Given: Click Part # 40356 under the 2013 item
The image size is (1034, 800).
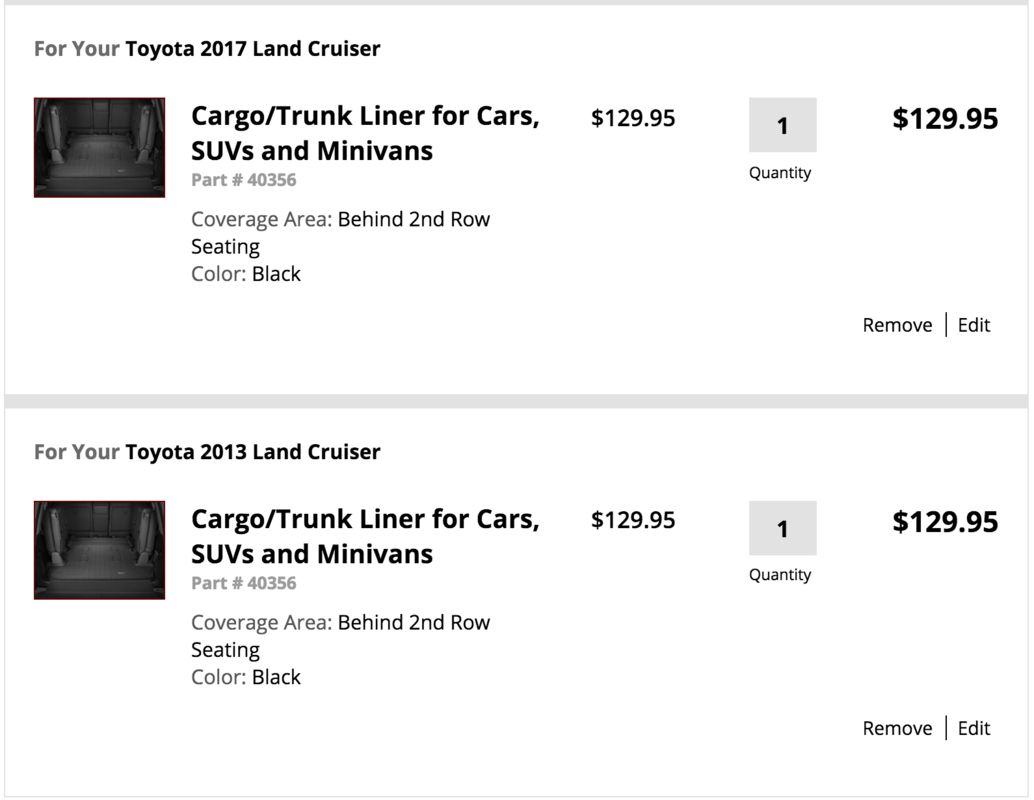Looking at the screenshot, I should click(x=243, y=583).
